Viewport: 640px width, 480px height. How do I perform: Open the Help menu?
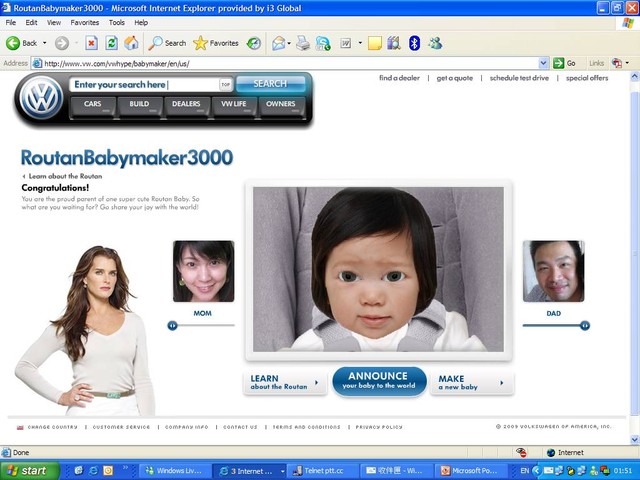141,22
